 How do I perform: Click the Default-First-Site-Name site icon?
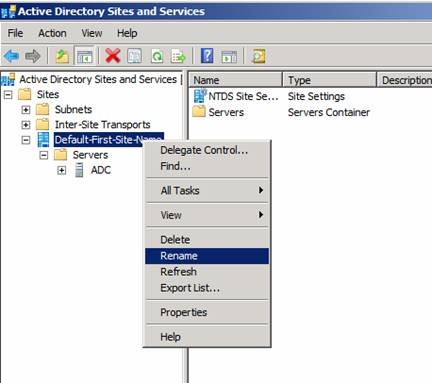(43, 139)
